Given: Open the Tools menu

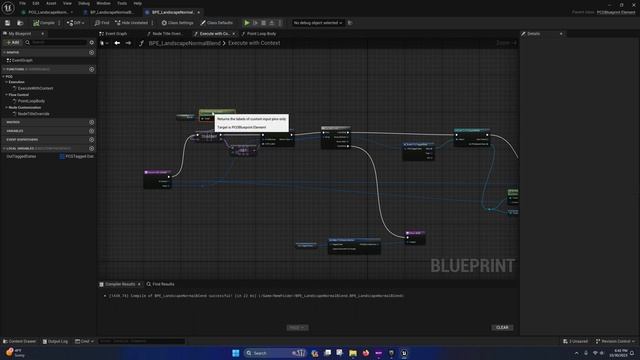Looking at the screenshot, I should (122, 3).
